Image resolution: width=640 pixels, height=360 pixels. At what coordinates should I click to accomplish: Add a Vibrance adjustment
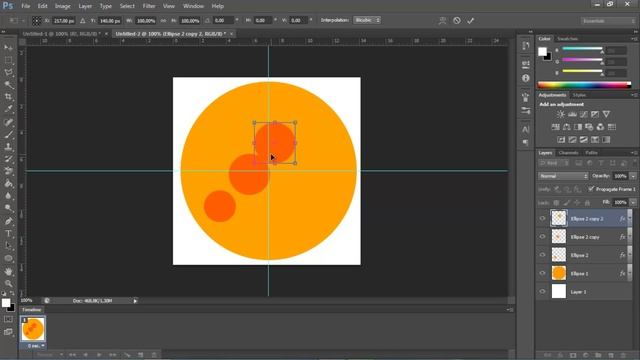606,114
